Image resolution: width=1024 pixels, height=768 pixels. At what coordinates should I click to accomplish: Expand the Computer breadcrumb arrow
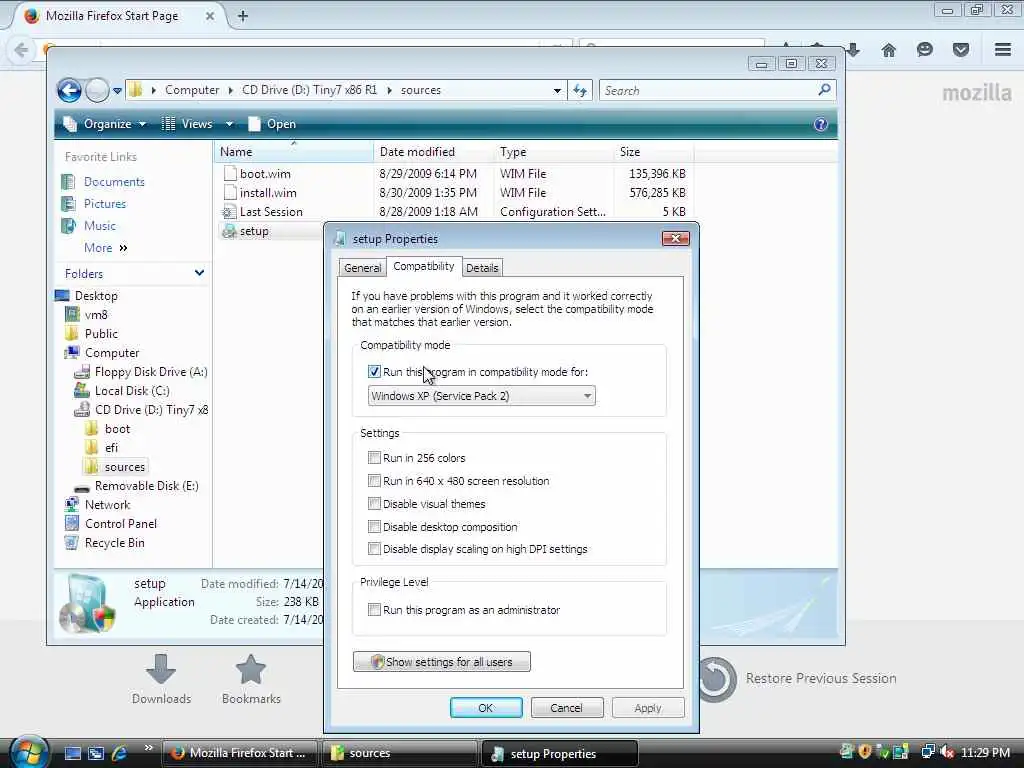pyautogui.click(x=231, y=90)
